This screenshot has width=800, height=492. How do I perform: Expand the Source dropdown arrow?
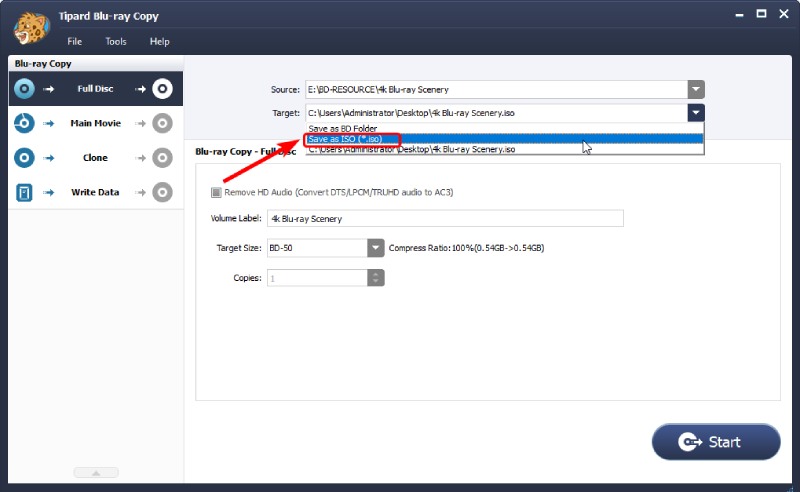[696, 89]
